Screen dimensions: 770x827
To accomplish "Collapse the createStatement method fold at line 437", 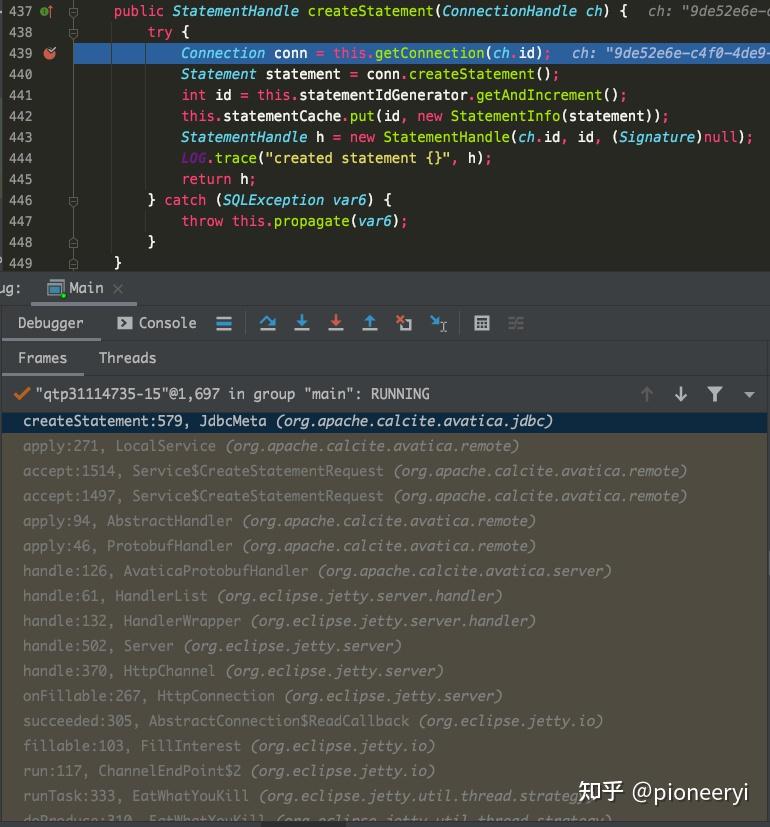I will 73,12.
